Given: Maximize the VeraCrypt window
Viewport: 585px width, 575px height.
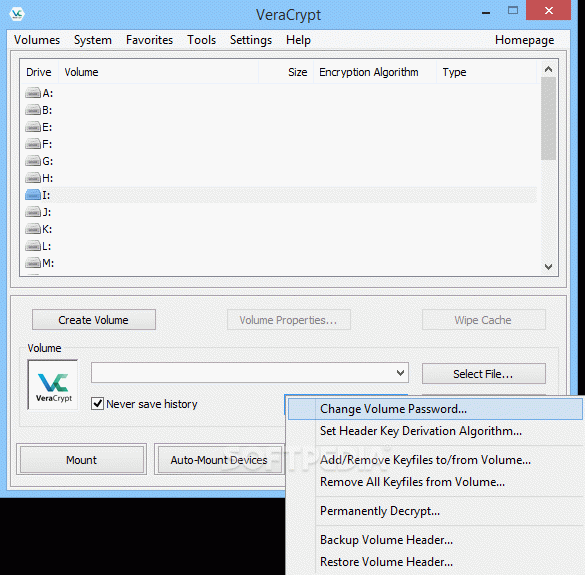Looking at the screenshot, I should pos(513,10).
